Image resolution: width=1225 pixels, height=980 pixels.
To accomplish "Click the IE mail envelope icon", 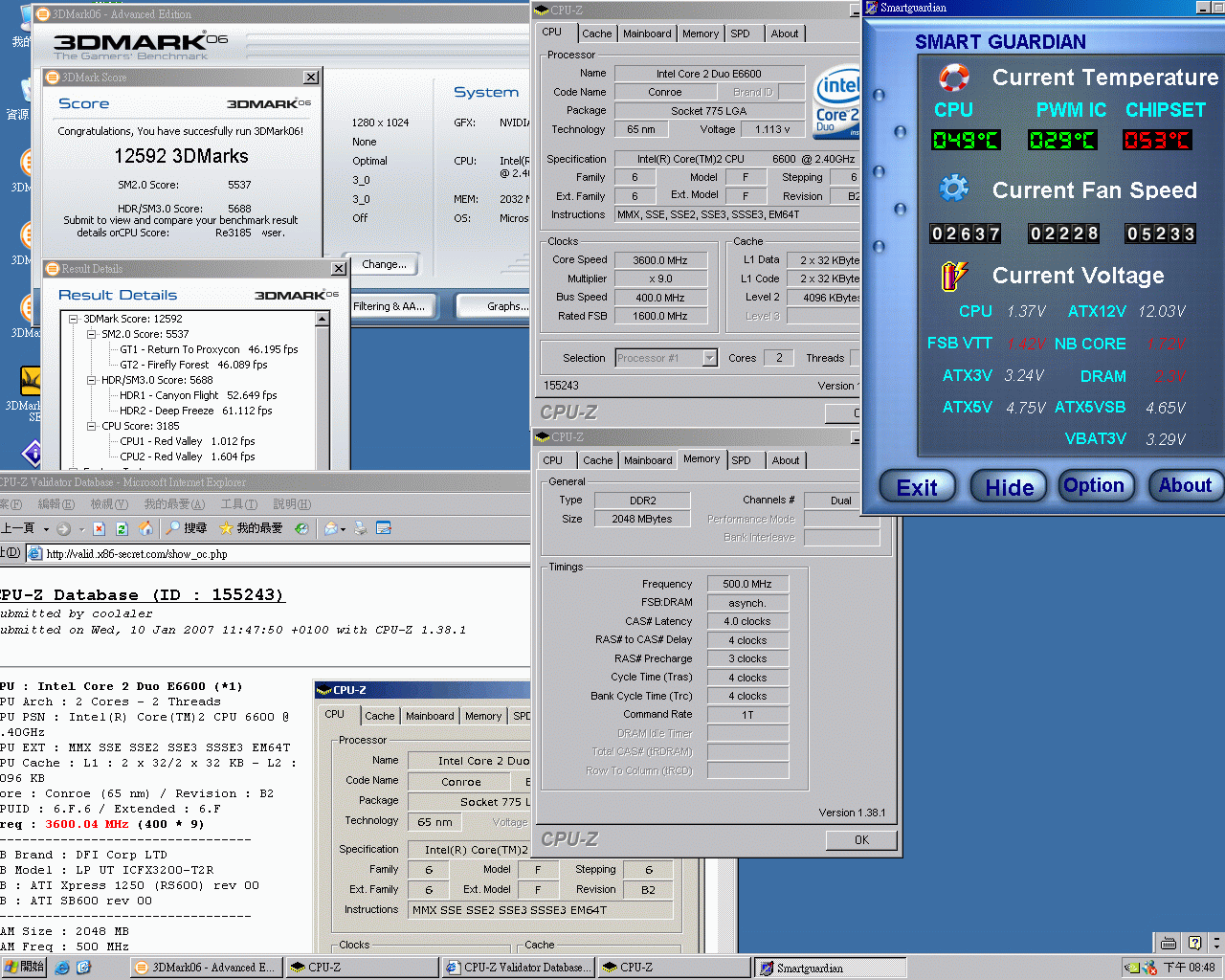I will (330, 528).
